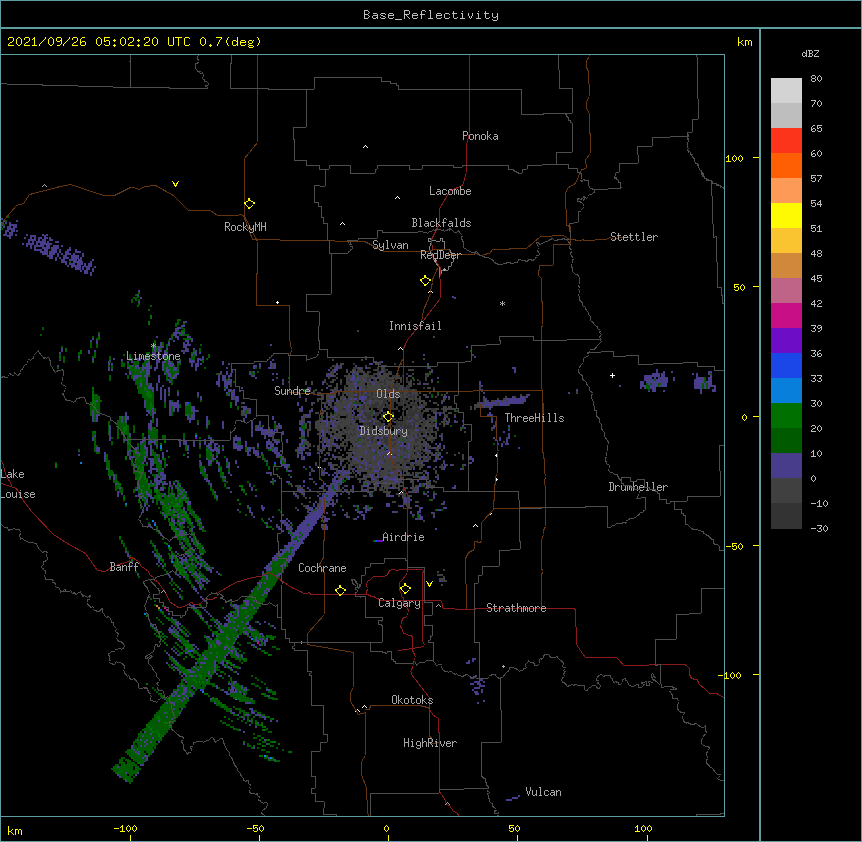Pick the magenta swatch in the dBZ legend
This screenshot has width=862, height=842.
click(786, 315)
